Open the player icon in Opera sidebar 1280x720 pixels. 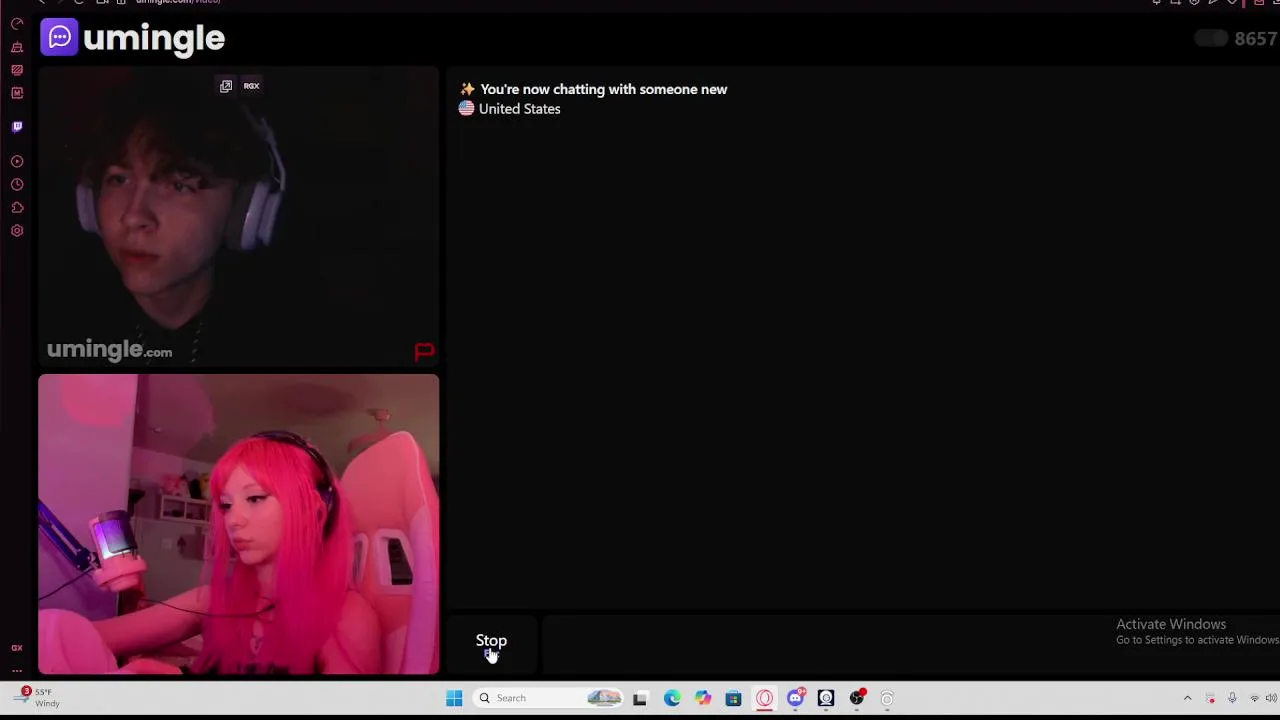[17, 161]
